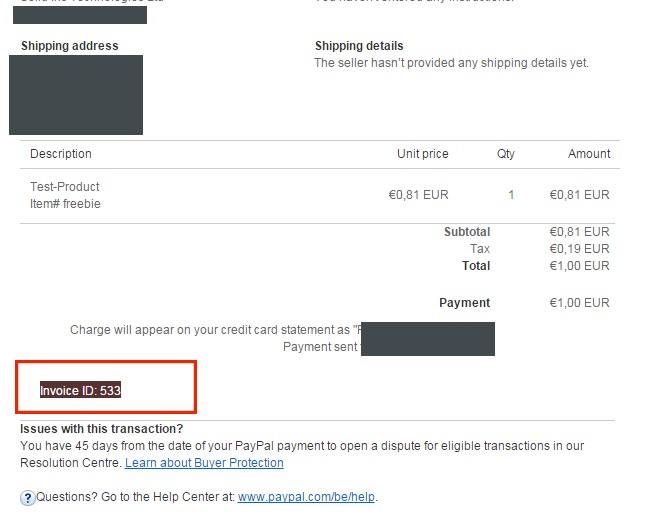
Task: Click the Payment label
Action: point(464,303)
